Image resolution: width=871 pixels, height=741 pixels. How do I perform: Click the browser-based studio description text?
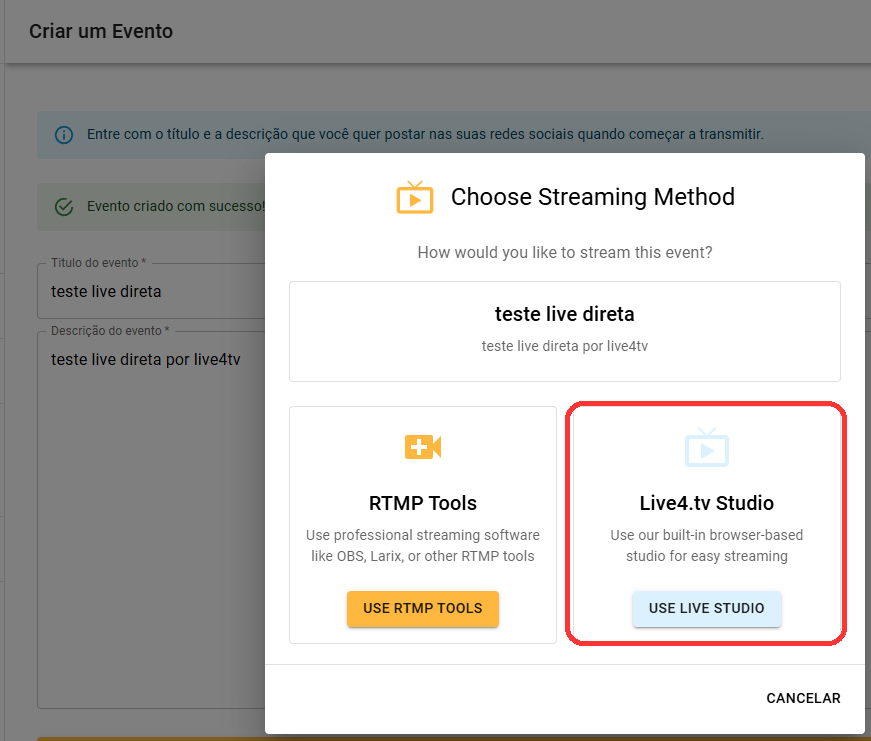point(707,545)
